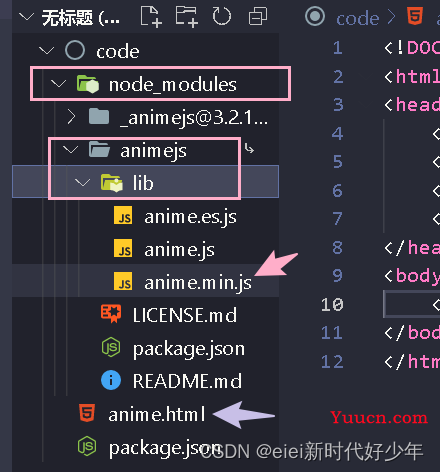Click the JS icon of anime.es.js
Image resolution: width=440 pixels, height=472 pixels.
(x=123, y=215)
